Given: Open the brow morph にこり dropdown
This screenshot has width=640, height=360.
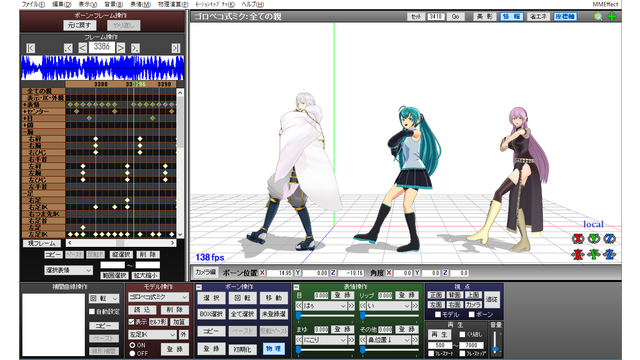Looking at the screenshot, I should tap(325, 340).
